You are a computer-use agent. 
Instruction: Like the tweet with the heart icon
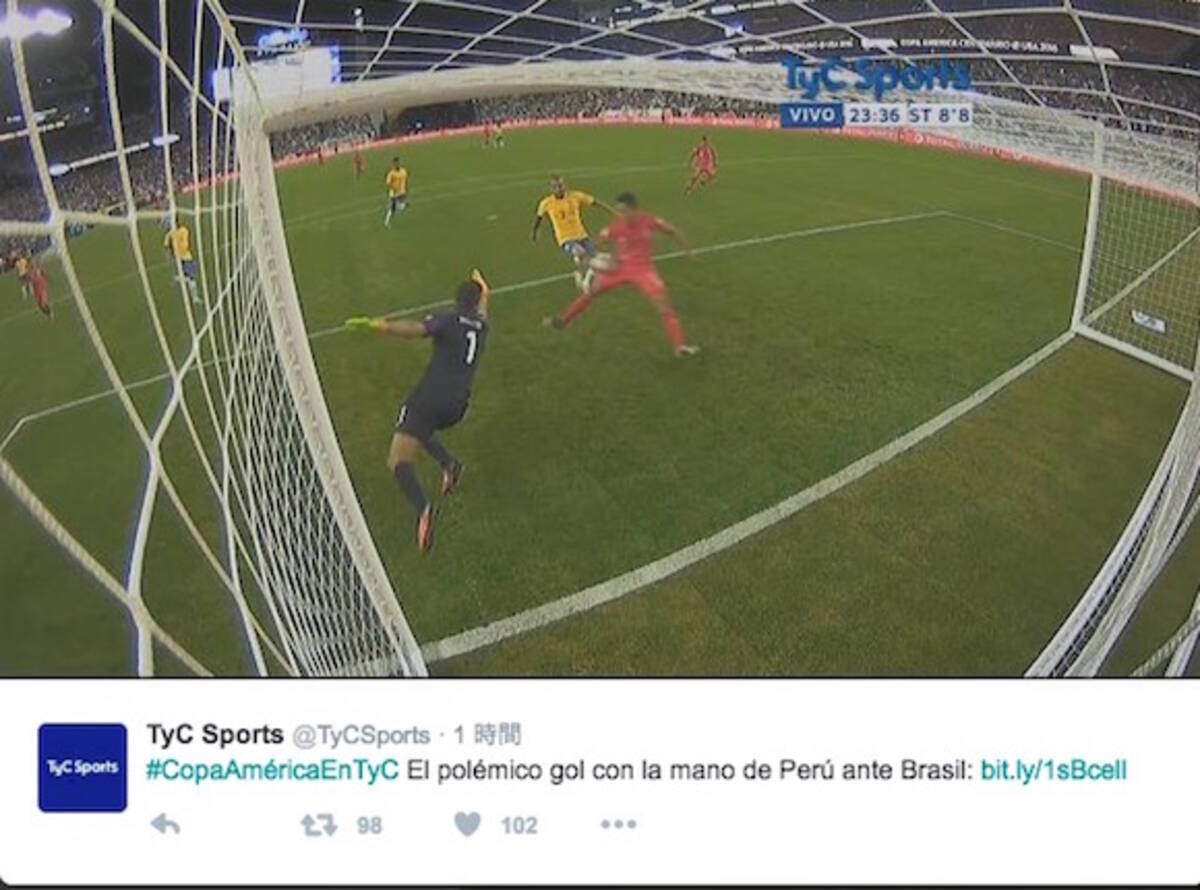(x=467, y=824)
